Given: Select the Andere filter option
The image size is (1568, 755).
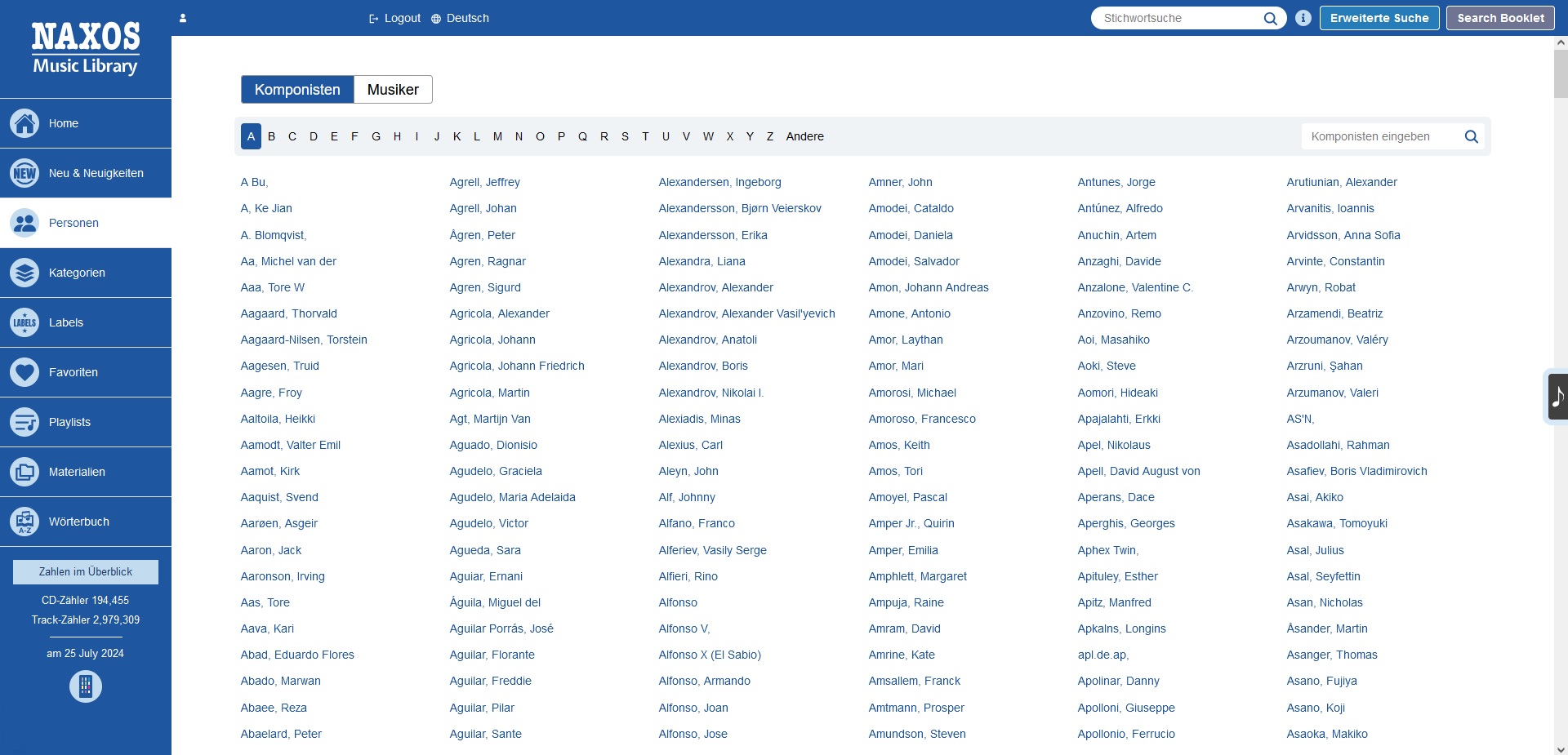Looking at the screenshot, I should [804, 136].
